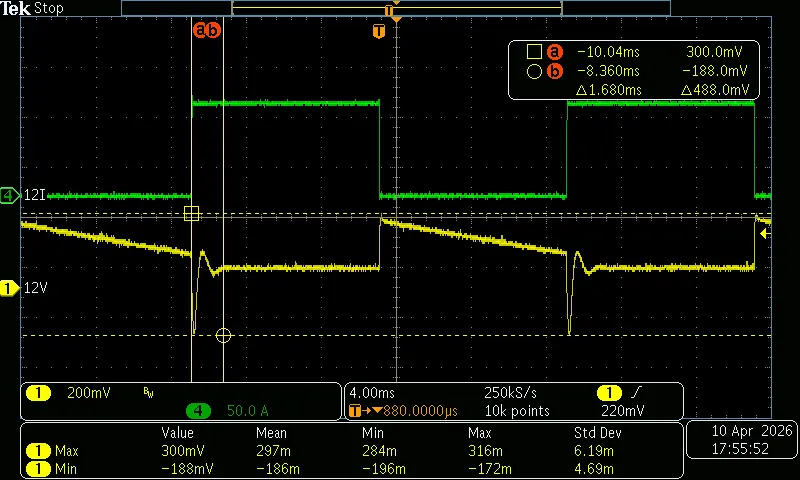Click the square symbol in cursor readout

(x=534, y=52)
